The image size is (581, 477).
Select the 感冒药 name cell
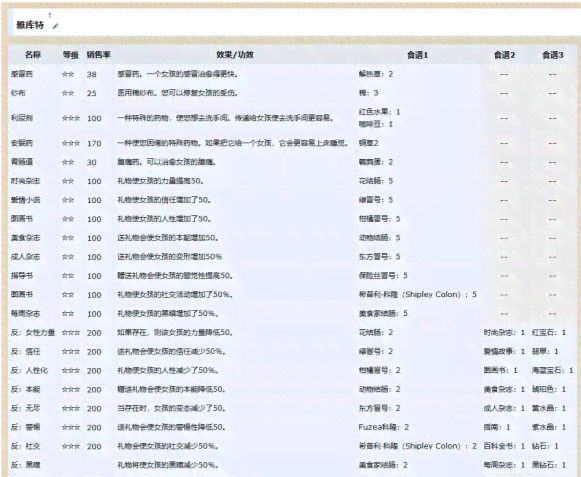point(22,74)
